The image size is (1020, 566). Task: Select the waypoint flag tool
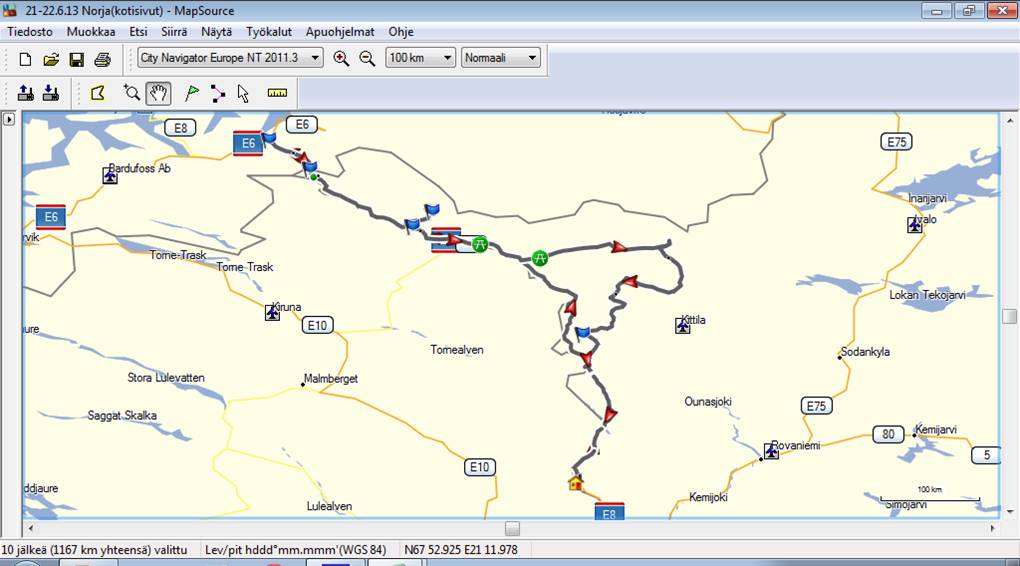[191, 93]
